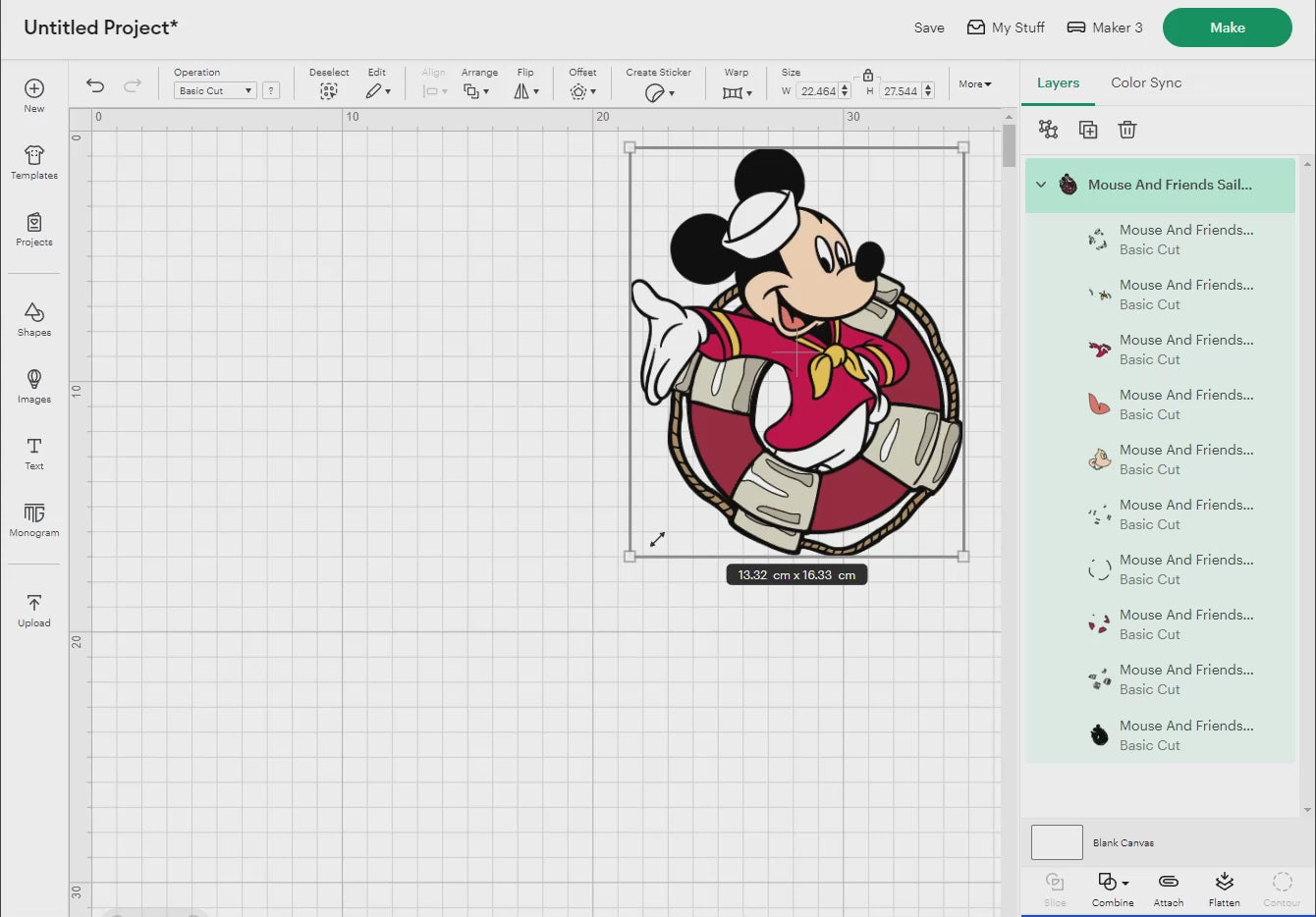This screenshot has height=917, width=1316.
Task: Select the dashed circle outline layer
Action: point(1160,569)
